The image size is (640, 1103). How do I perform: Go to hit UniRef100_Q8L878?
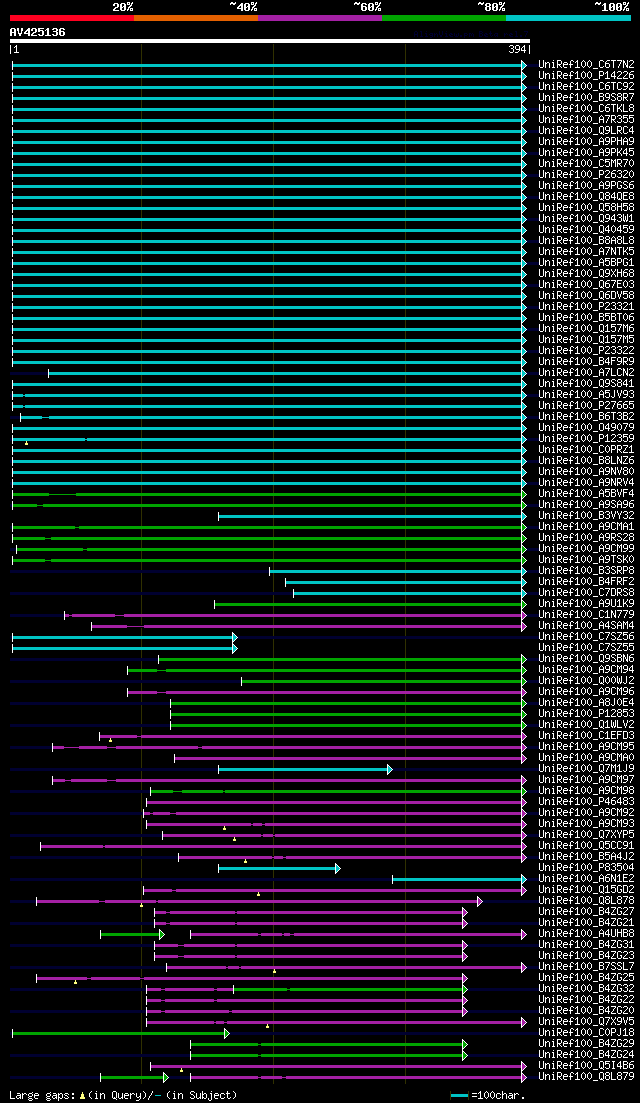[x=586, y=901]
